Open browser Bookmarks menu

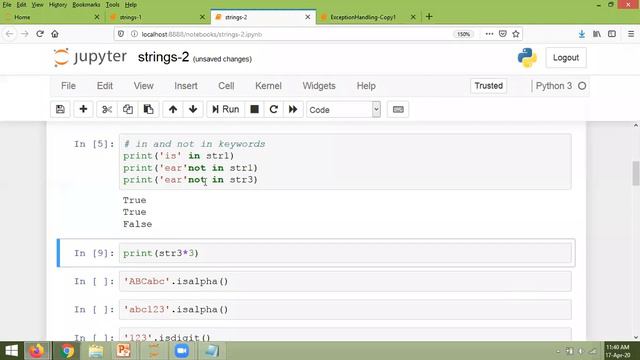click(x=86, y=4)
